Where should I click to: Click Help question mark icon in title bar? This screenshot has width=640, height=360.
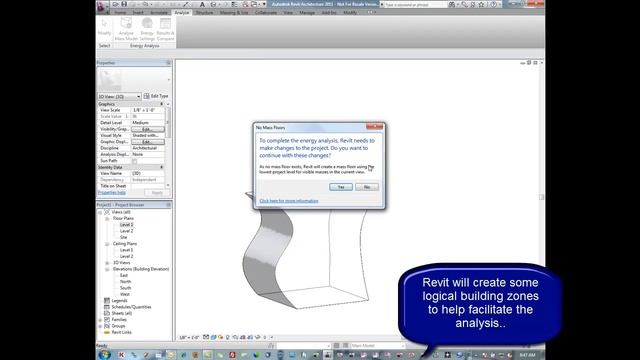click(493, 4)
